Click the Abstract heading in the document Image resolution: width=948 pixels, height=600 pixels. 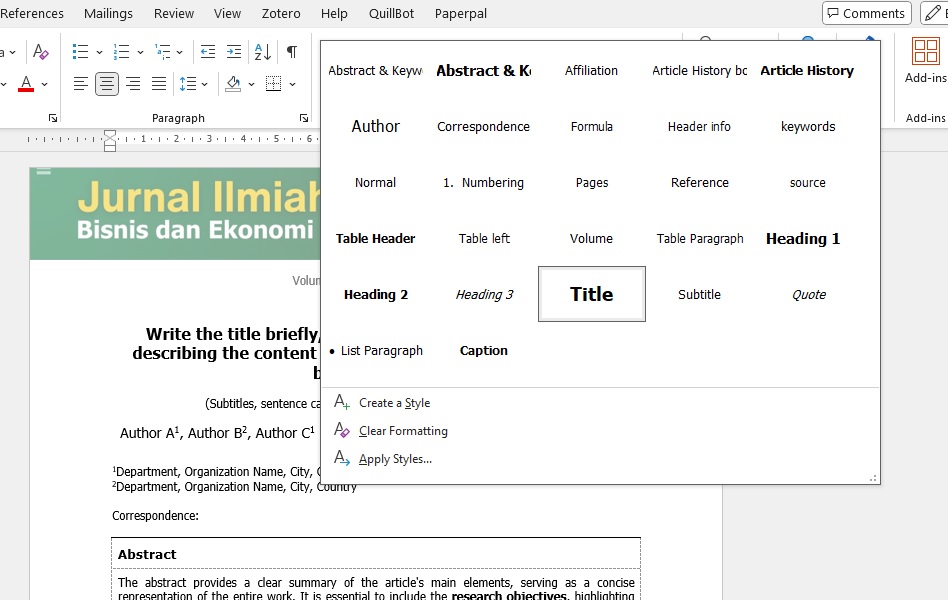pyautogui.click(x=147, y=554)
